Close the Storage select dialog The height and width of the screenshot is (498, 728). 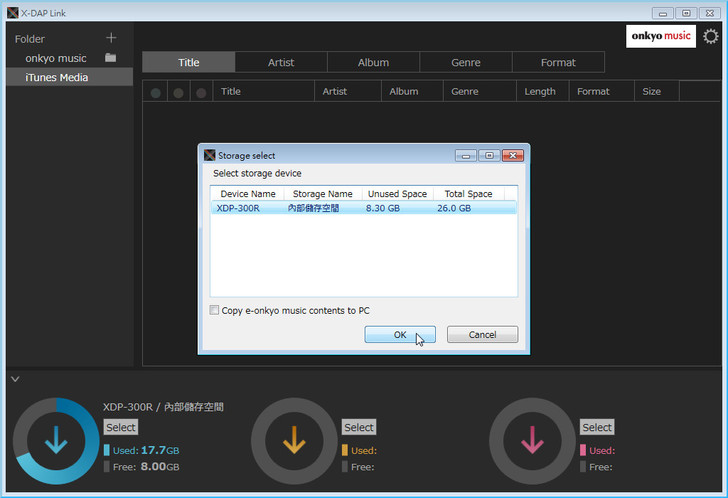[x=513, y=155]
